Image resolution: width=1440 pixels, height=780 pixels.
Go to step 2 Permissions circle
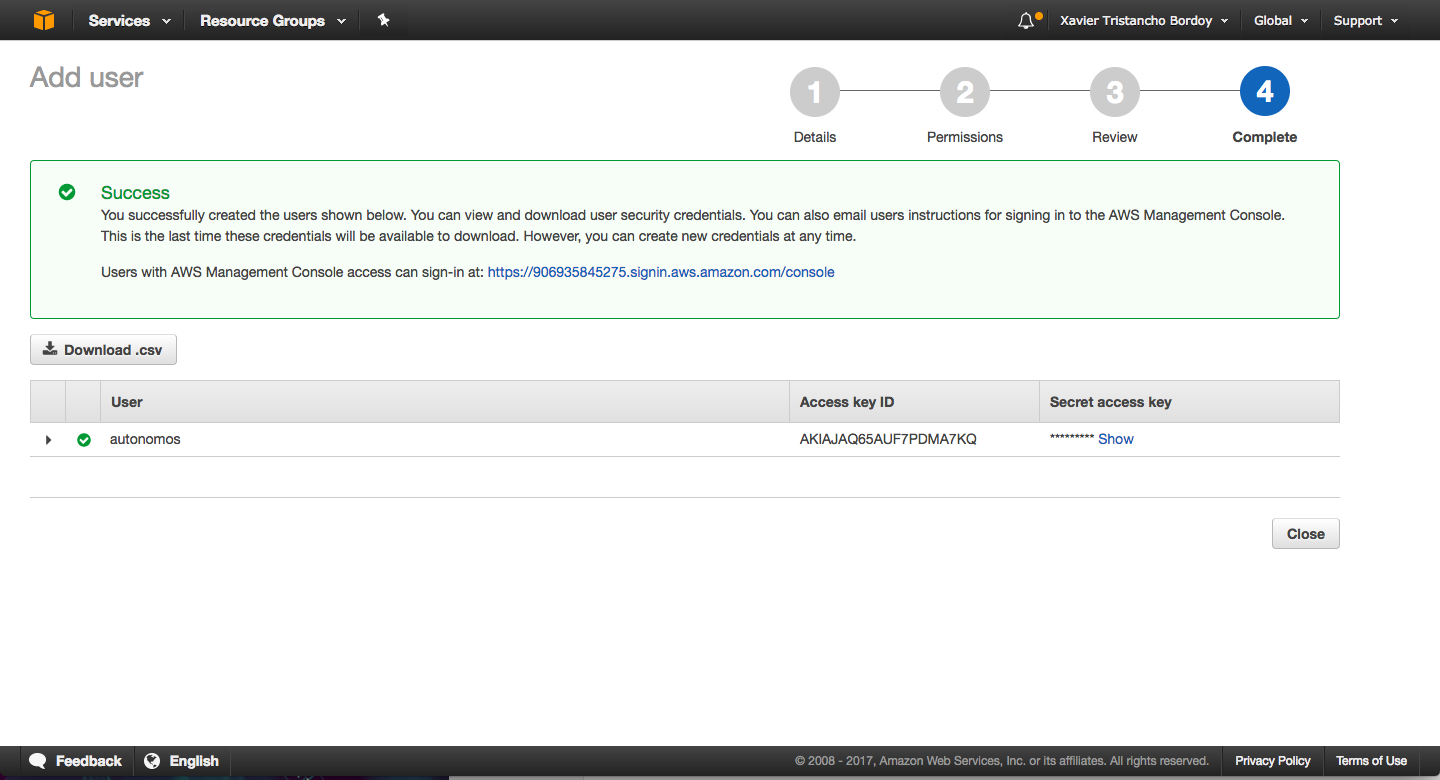965,93
